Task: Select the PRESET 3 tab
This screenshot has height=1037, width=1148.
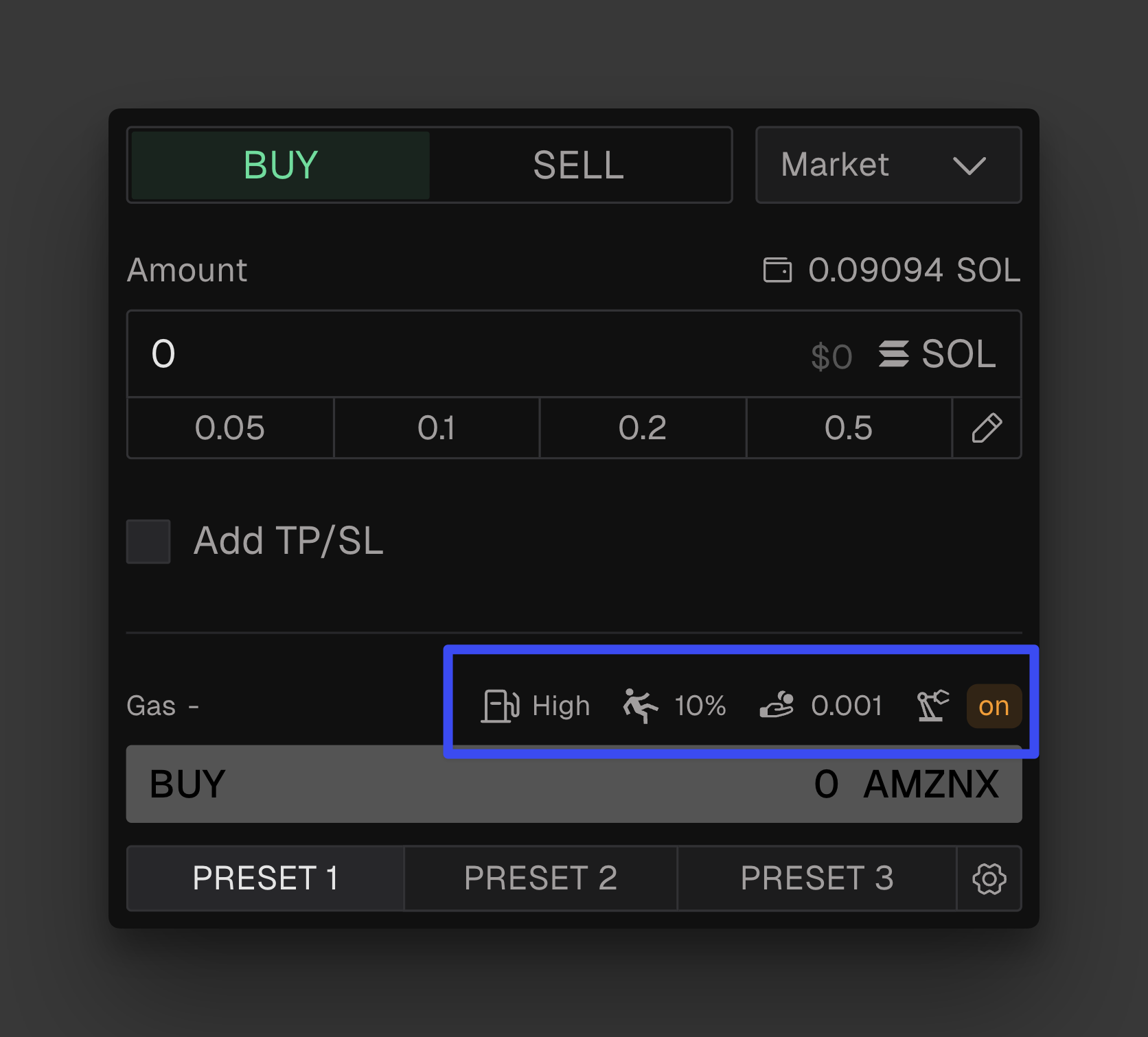Action: click(816, 878)
